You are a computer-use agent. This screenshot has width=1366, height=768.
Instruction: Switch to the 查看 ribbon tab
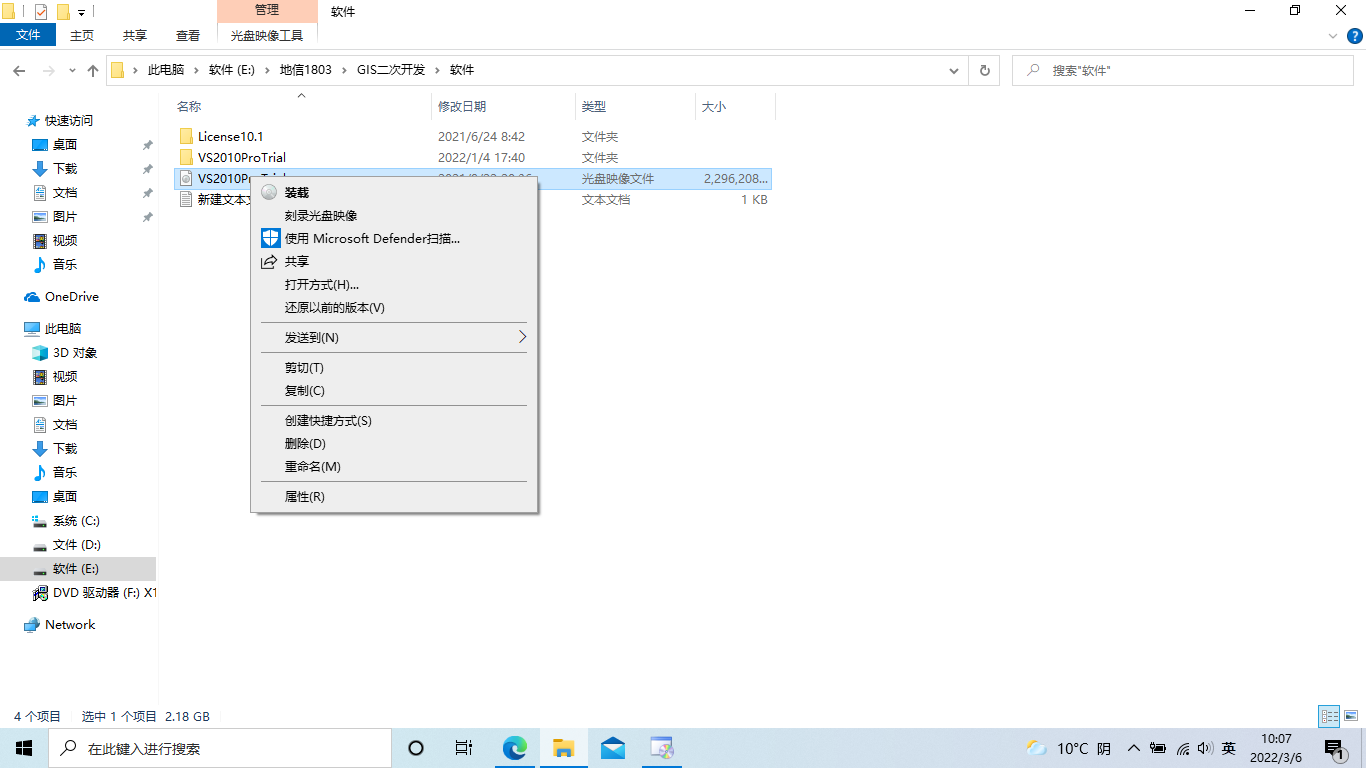pos(188,34)
